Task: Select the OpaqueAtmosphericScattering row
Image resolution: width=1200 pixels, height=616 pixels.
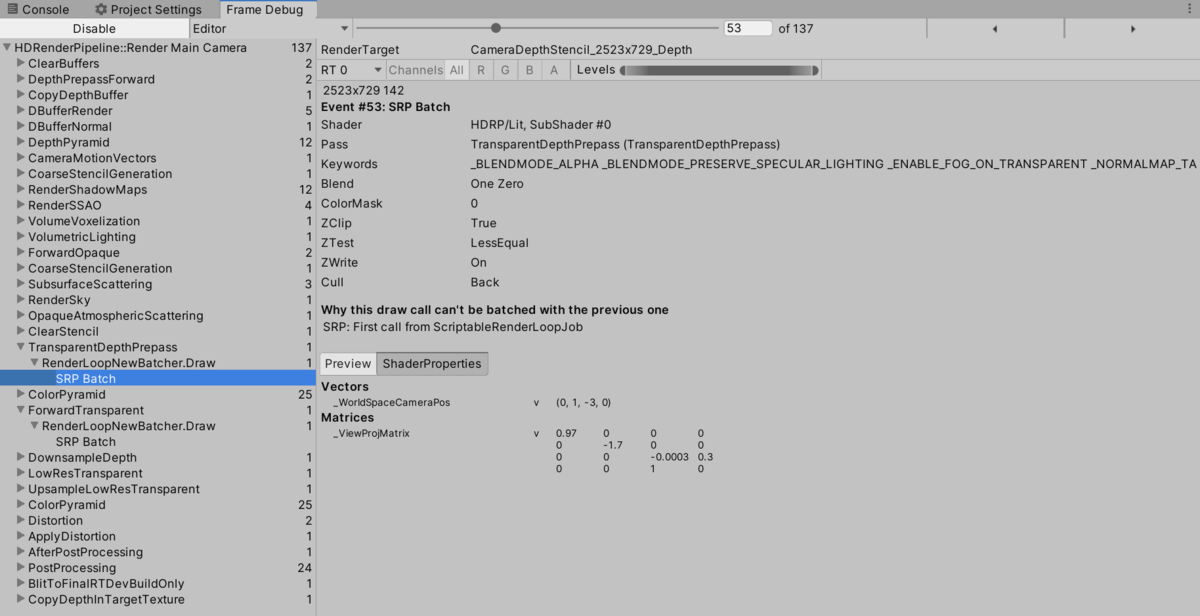Action: [158, 316]
